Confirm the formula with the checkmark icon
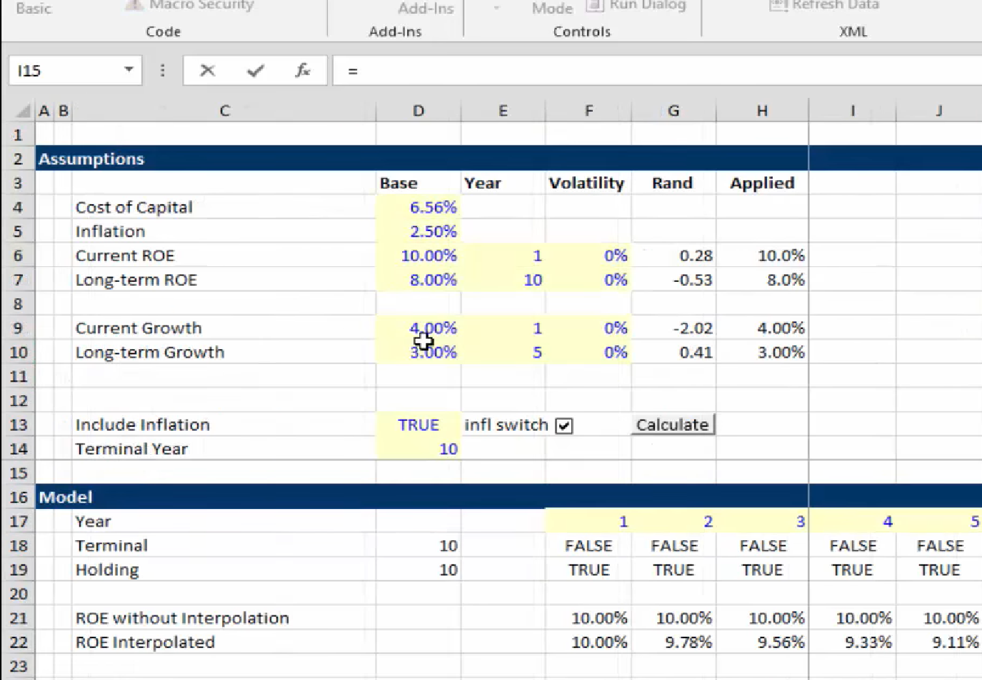 255,71
